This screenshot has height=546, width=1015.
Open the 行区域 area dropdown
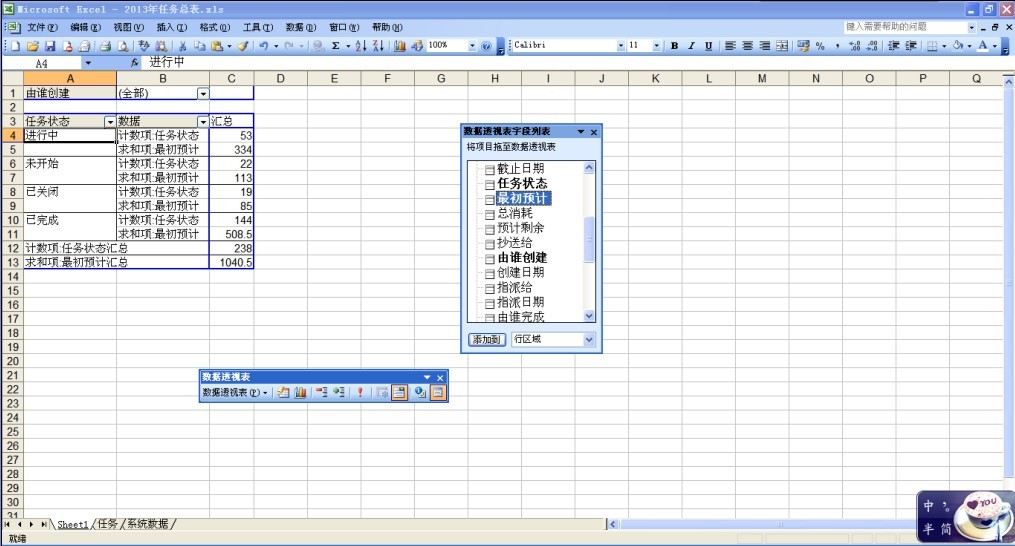[x=588, y=340]
